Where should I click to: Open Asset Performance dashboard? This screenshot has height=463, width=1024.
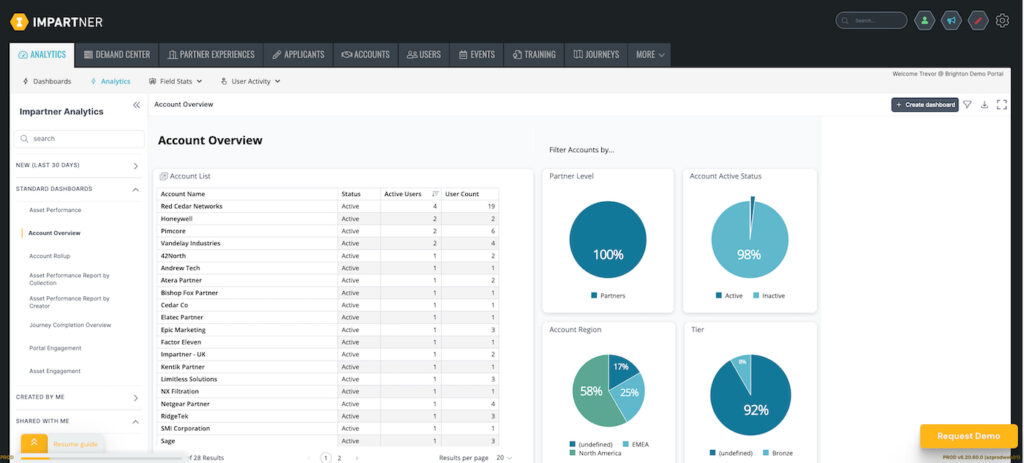tap(55, 210)
